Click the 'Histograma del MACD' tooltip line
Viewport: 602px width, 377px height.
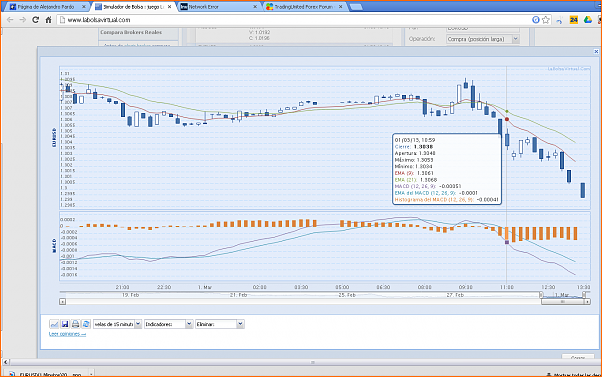click(447, 200)
